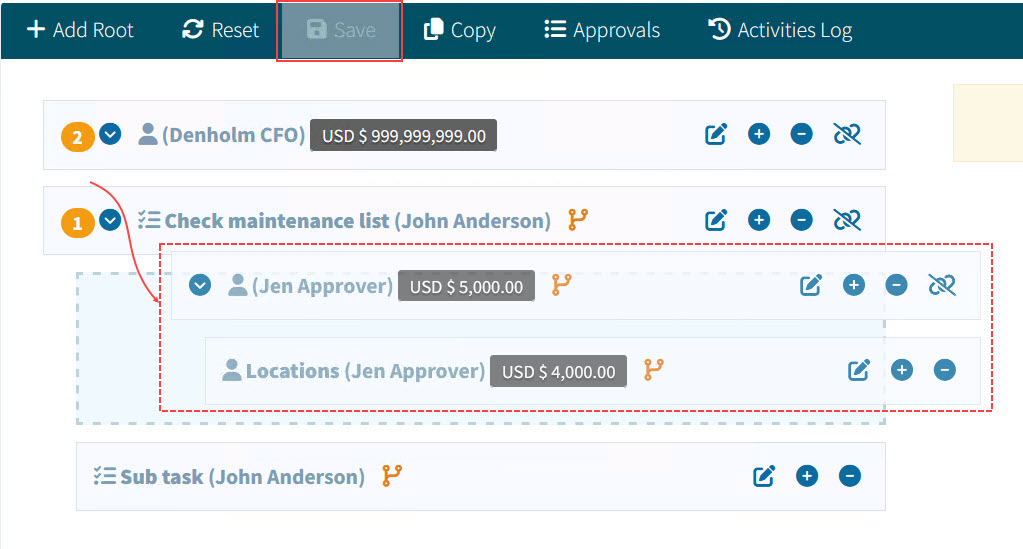Click branch icon beside Sub task
Screen dimensions: 1023x549
point(392,476)
